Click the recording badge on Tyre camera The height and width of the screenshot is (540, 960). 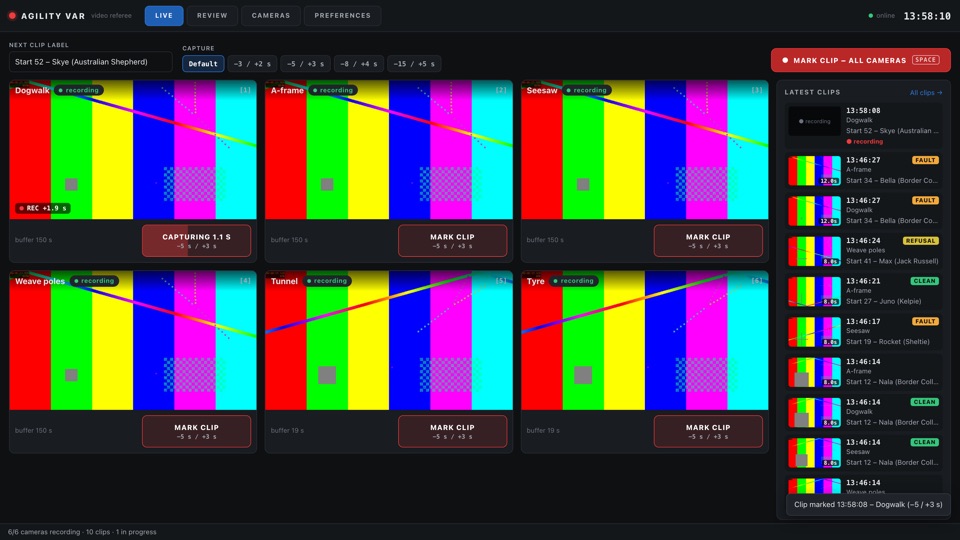[x=574, y=281]
